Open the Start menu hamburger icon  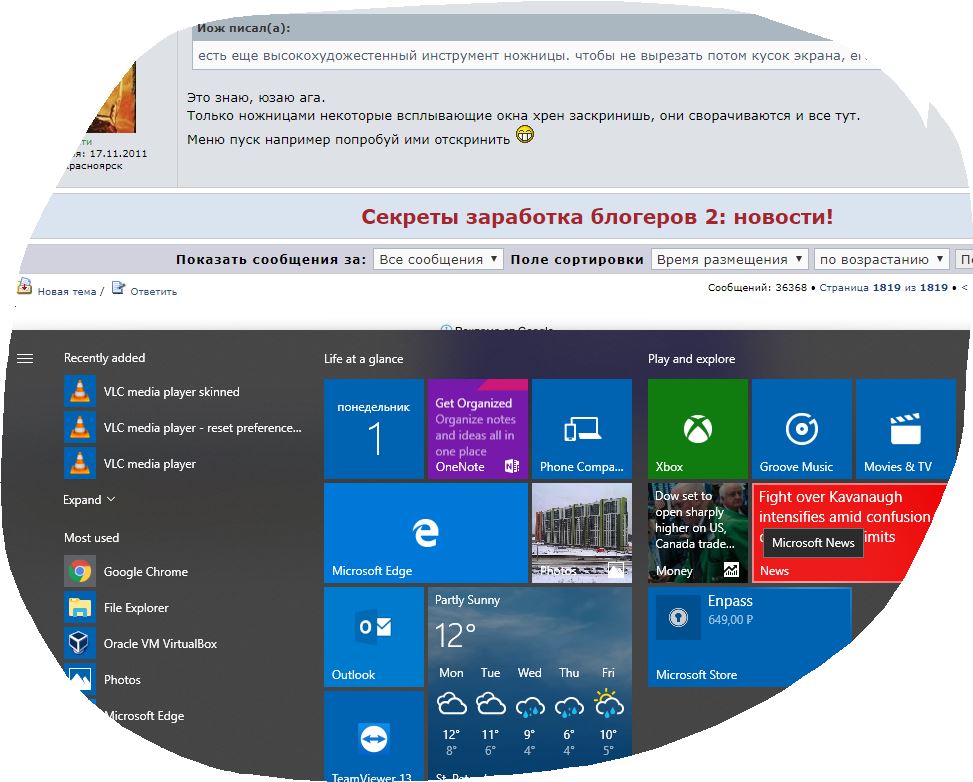25,359
